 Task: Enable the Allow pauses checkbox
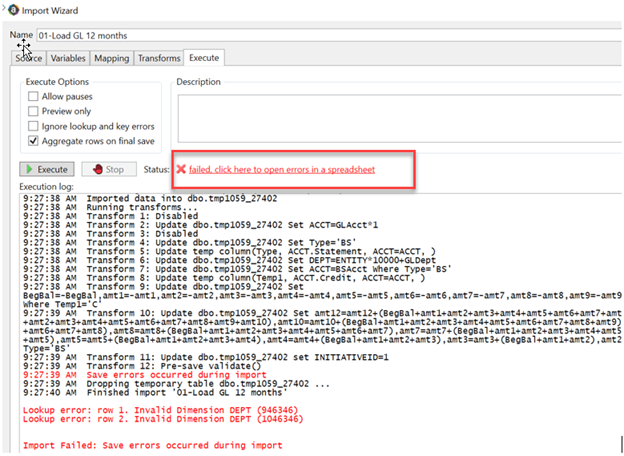click(34, 97)
